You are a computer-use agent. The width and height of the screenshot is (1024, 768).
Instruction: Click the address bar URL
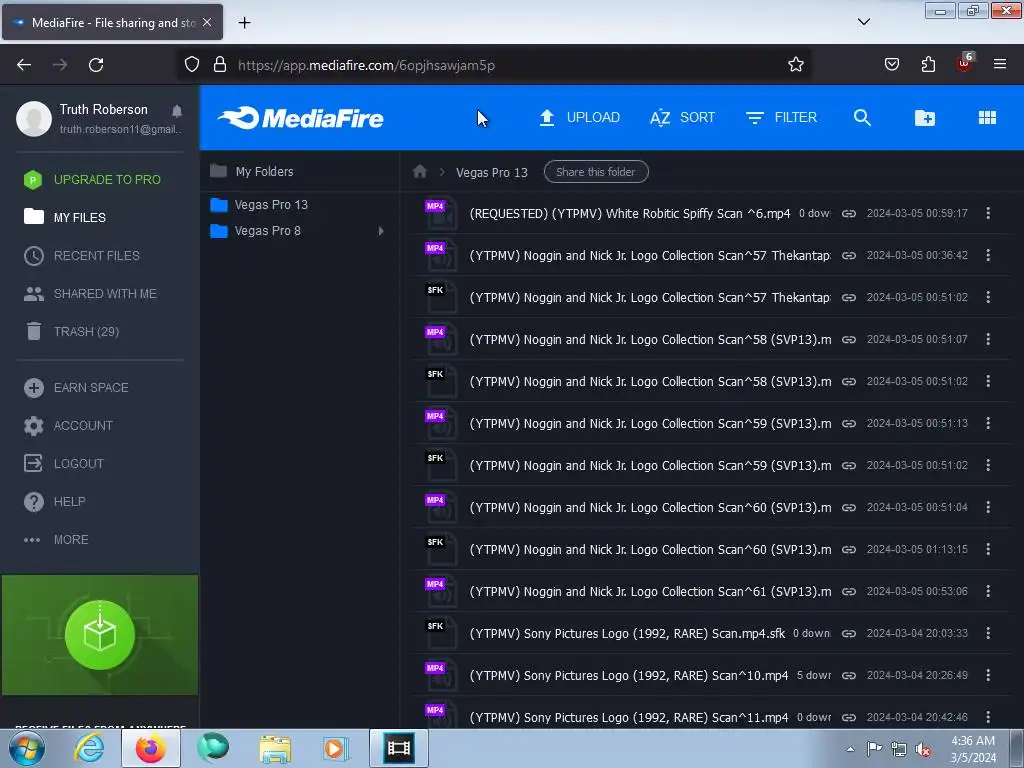366,65
